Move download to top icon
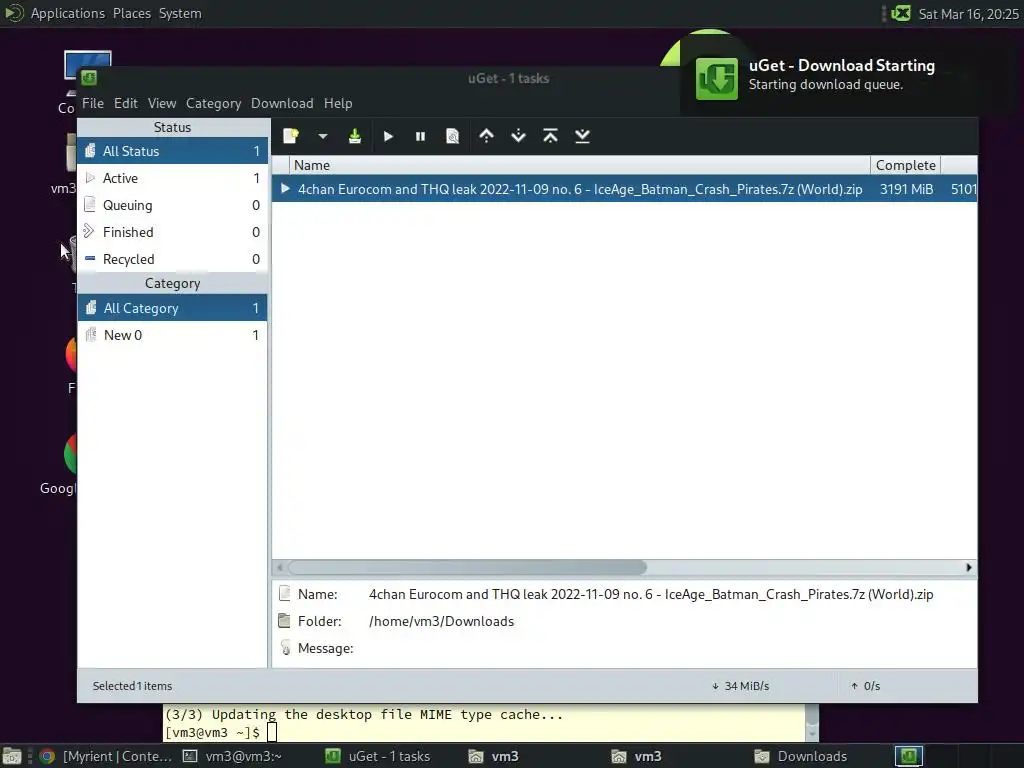The height and width of the screenshot is (768, 1024). click(551, 136)
